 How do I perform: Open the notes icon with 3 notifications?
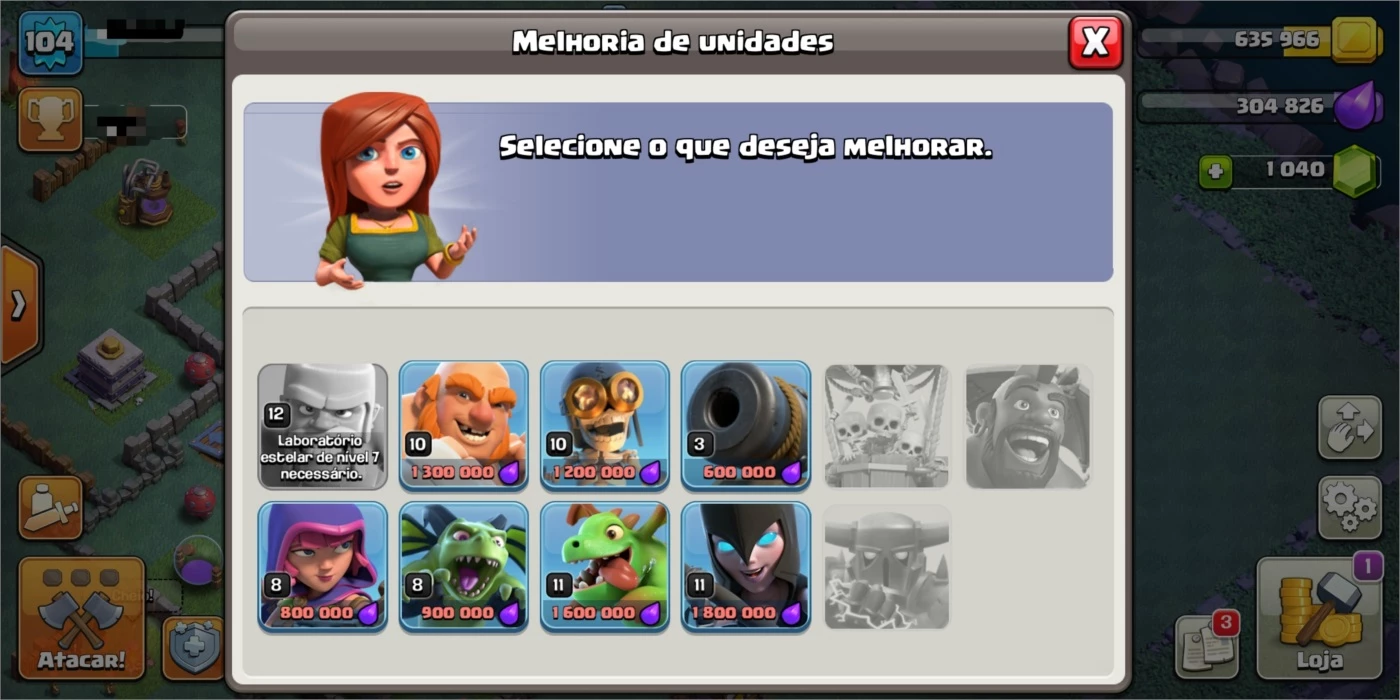tap(1206, 645)
